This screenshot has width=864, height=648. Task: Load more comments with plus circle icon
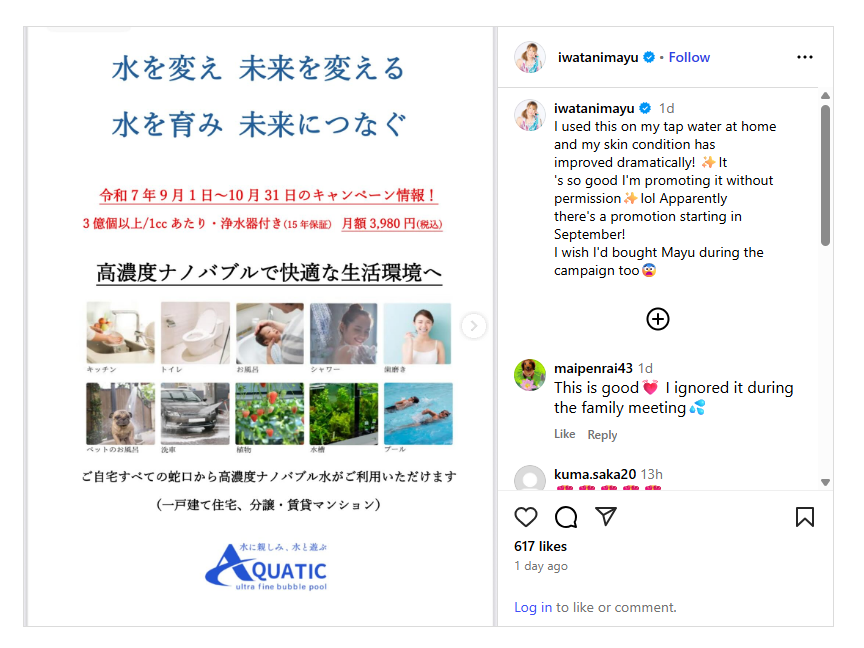coord(657,319)
